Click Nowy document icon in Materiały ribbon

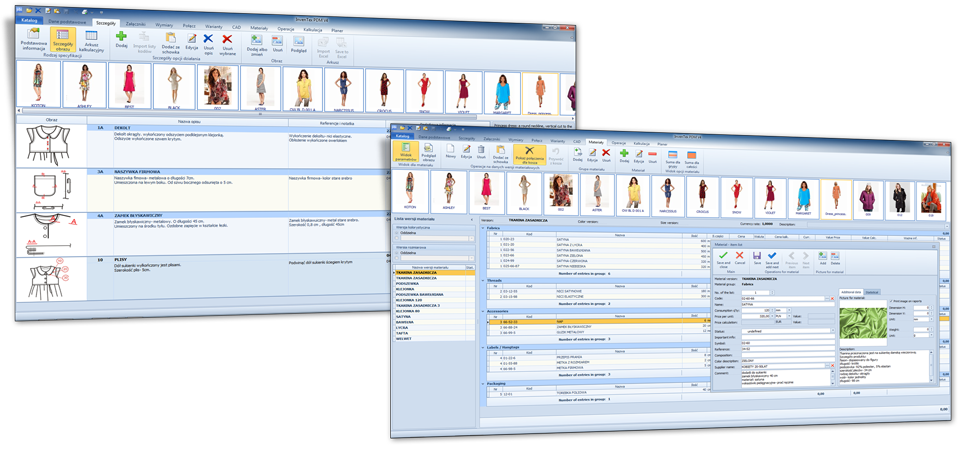click(x=451, y=152)
